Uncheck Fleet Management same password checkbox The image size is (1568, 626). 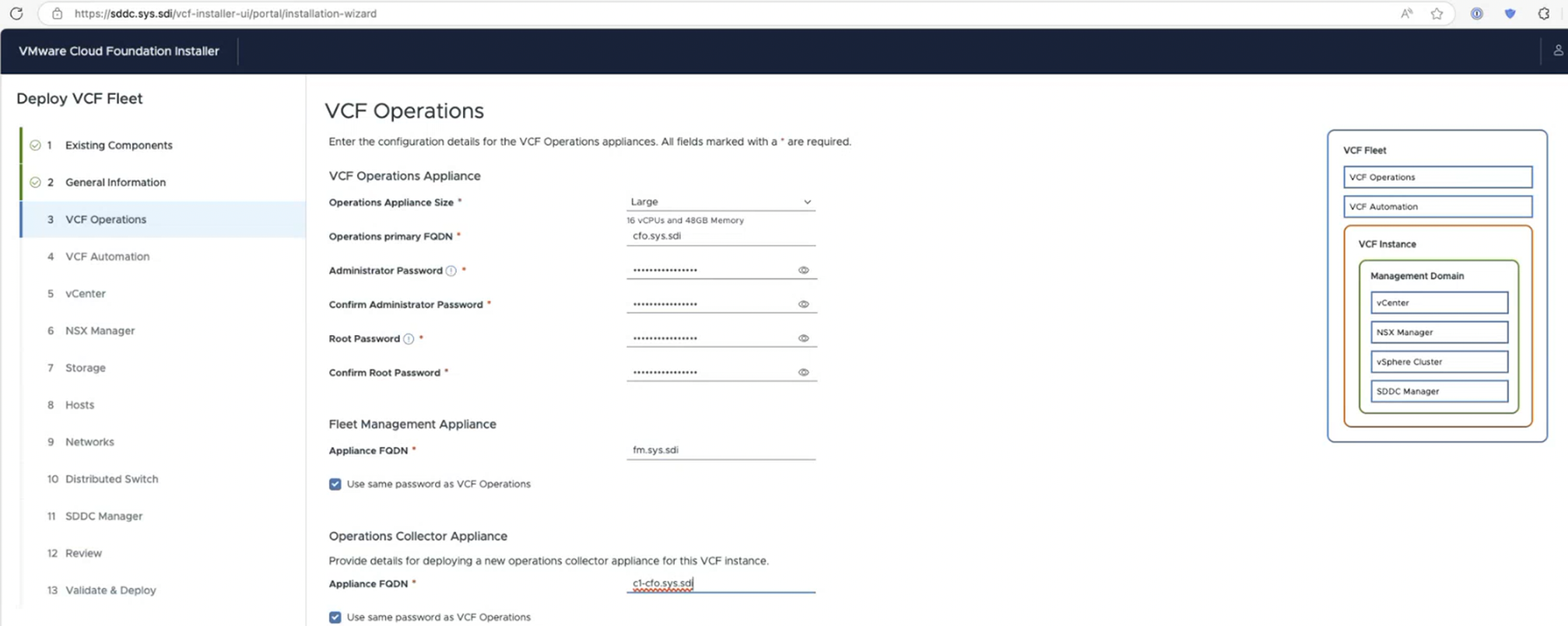[x=335, y=484]
